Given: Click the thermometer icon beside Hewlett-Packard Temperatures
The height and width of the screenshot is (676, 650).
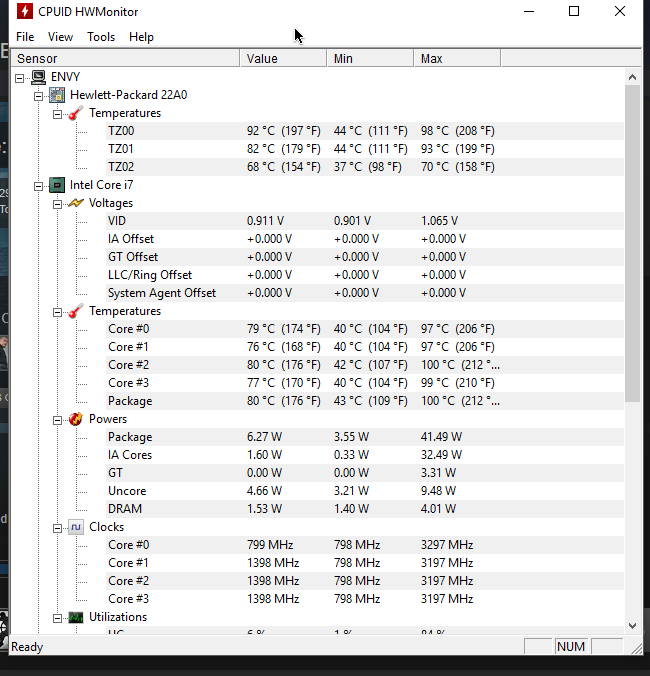Looking at the screenshot, I should pyautogui.click(x=76, y=113).
